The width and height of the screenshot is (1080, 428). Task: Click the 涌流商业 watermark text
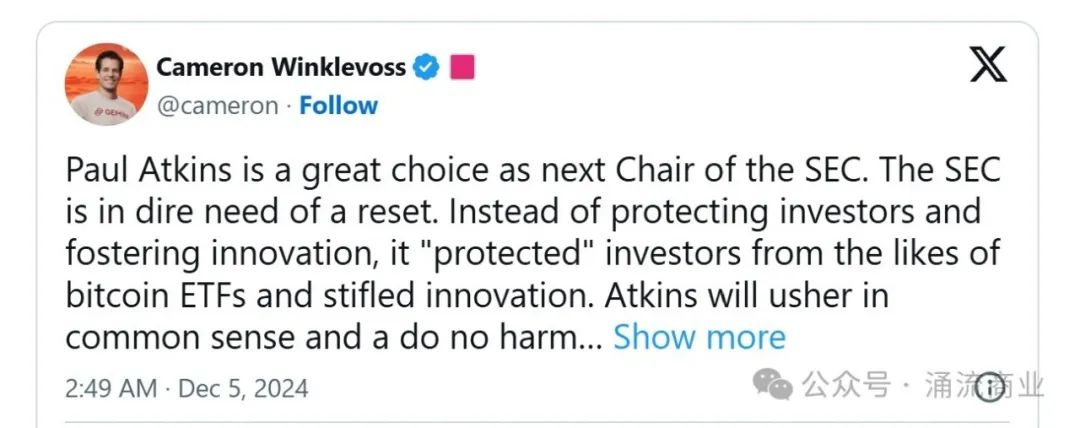985,385
